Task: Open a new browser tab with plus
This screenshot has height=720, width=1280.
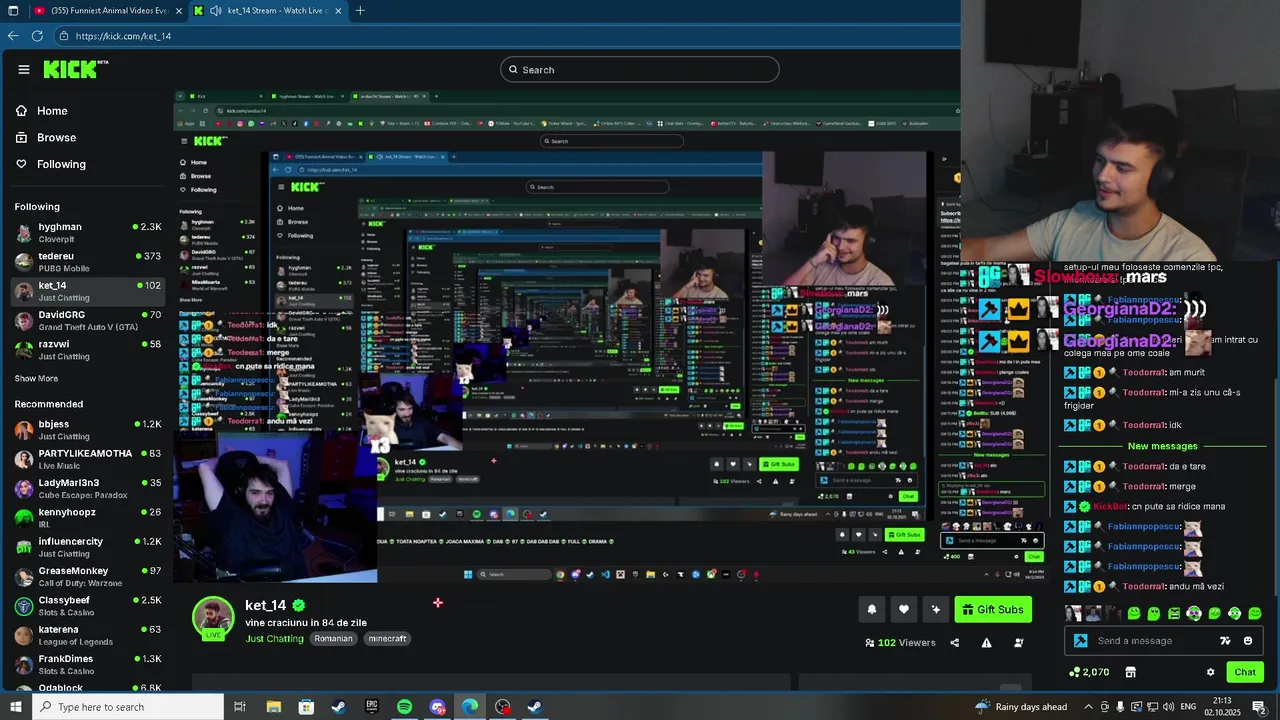Action: [360, 11]
